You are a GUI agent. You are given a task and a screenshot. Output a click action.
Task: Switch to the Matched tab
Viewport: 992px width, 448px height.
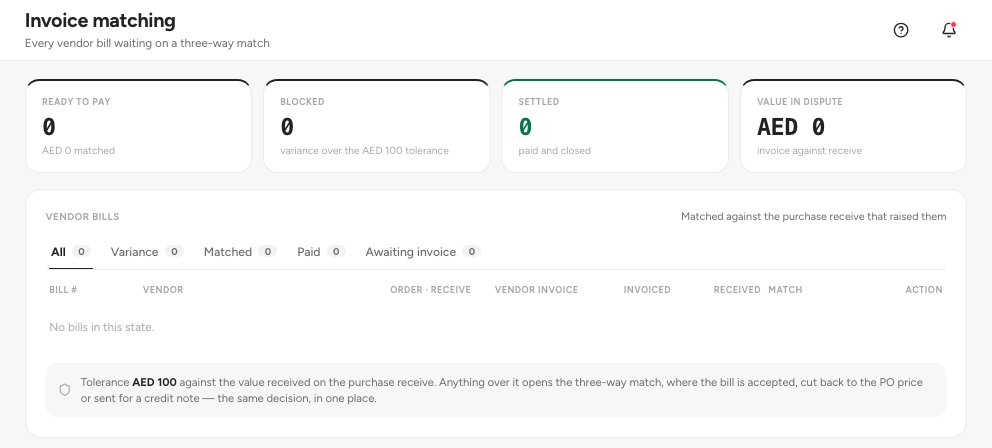click(x=240, y=252)
